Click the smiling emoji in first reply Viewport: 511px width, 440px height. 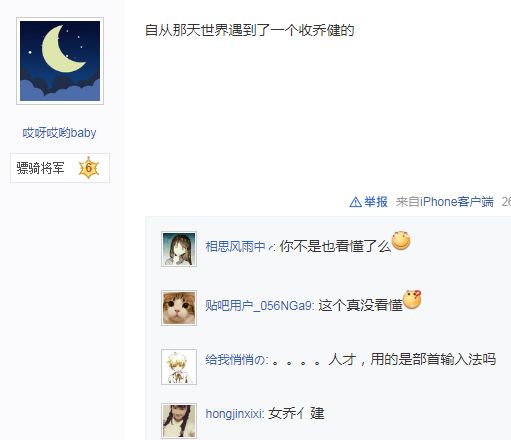pos(401,240)
